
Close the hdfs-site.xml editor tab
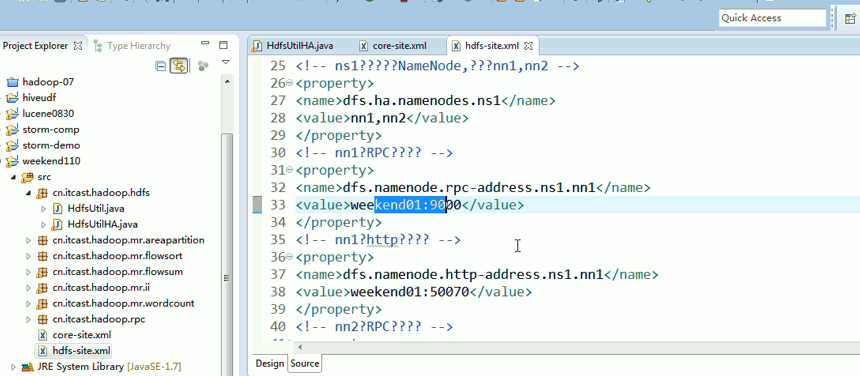pos(528,46)
